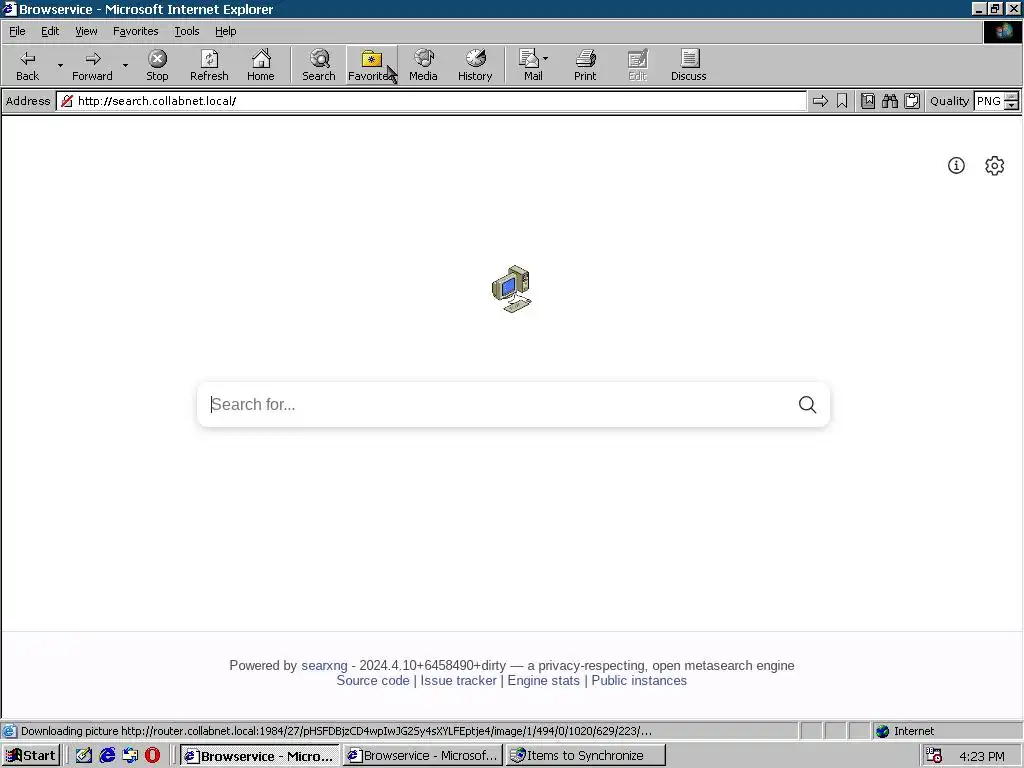Open the Search pane from toolbar
The height and width of the screenshot is (768, 1024).
pos(319,65)
